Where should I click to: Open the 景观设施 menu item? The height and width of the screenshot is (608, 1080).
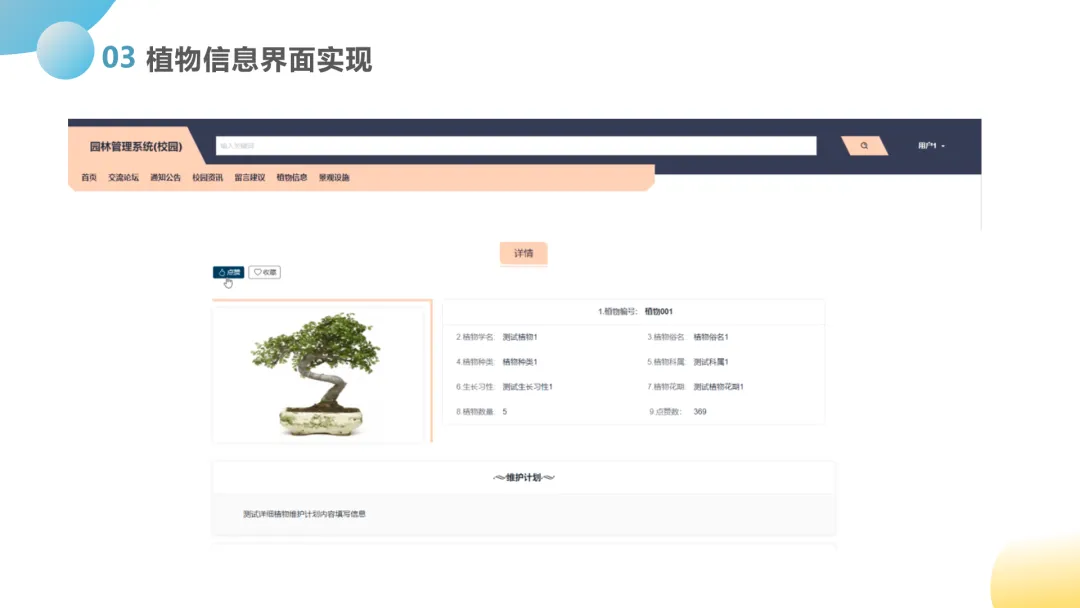(334, 177)
